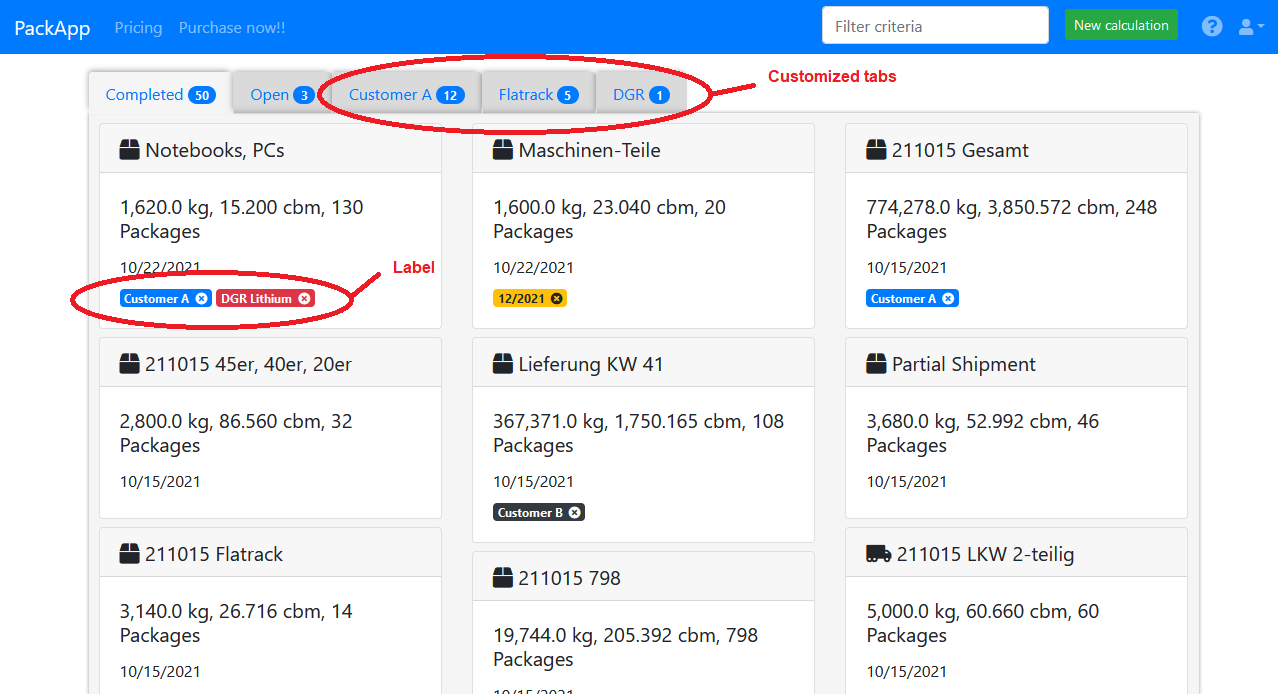Click the package icon beside Notebooks, PCs

pos(129,149)
